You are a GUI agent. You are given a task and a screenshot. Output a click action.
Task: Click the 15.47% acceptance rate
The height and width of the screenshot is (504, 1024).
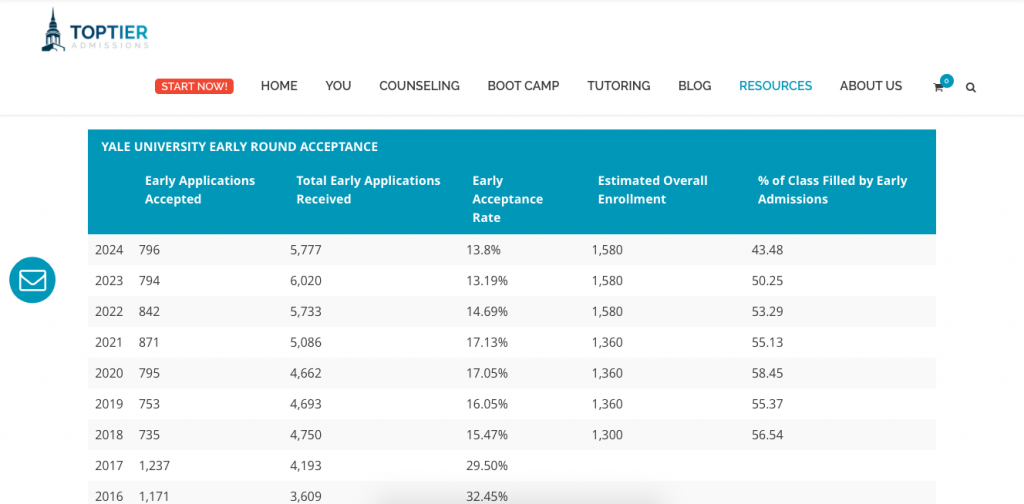point(487,435)
